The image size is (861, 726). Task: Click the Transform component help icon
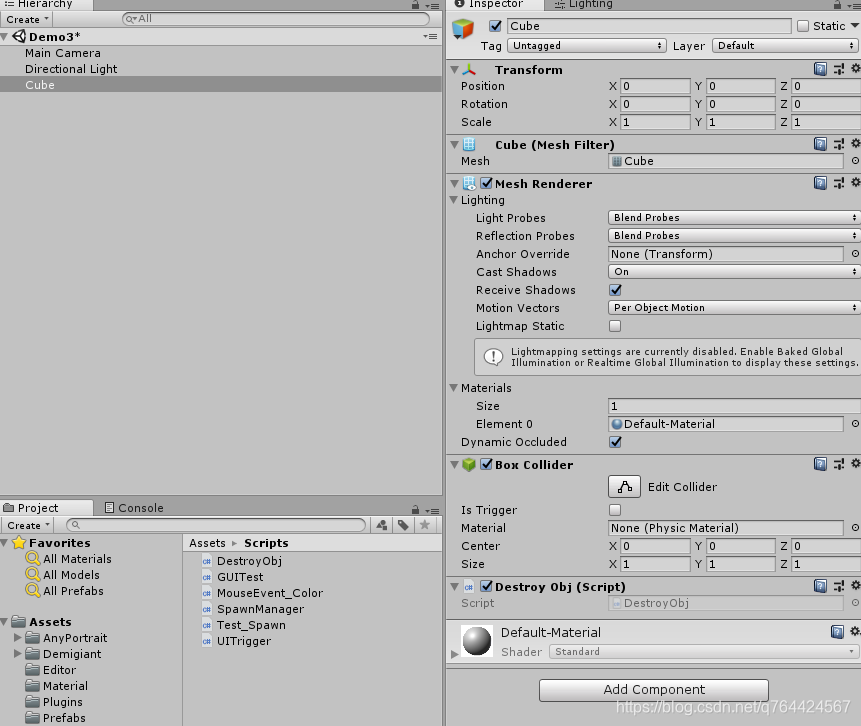(820, 70)
